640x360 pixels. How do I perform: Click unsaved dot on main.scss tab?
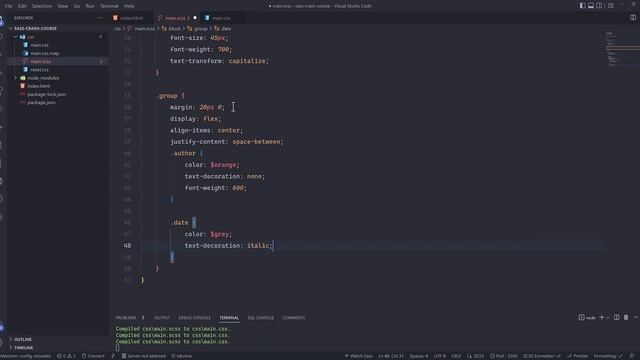195,18
